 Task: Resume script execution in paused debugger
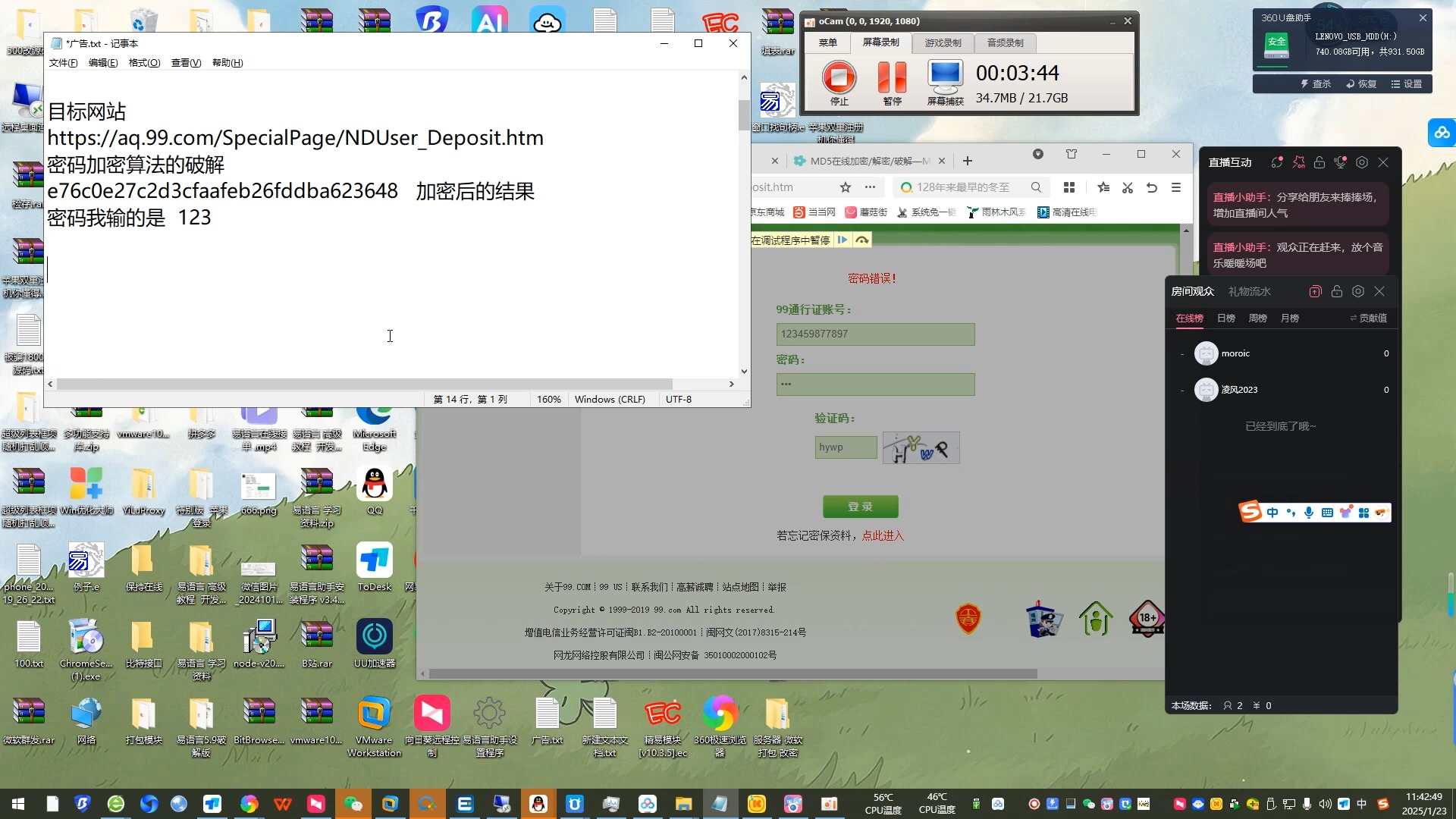pyautogui.click(x=843, y=240)
